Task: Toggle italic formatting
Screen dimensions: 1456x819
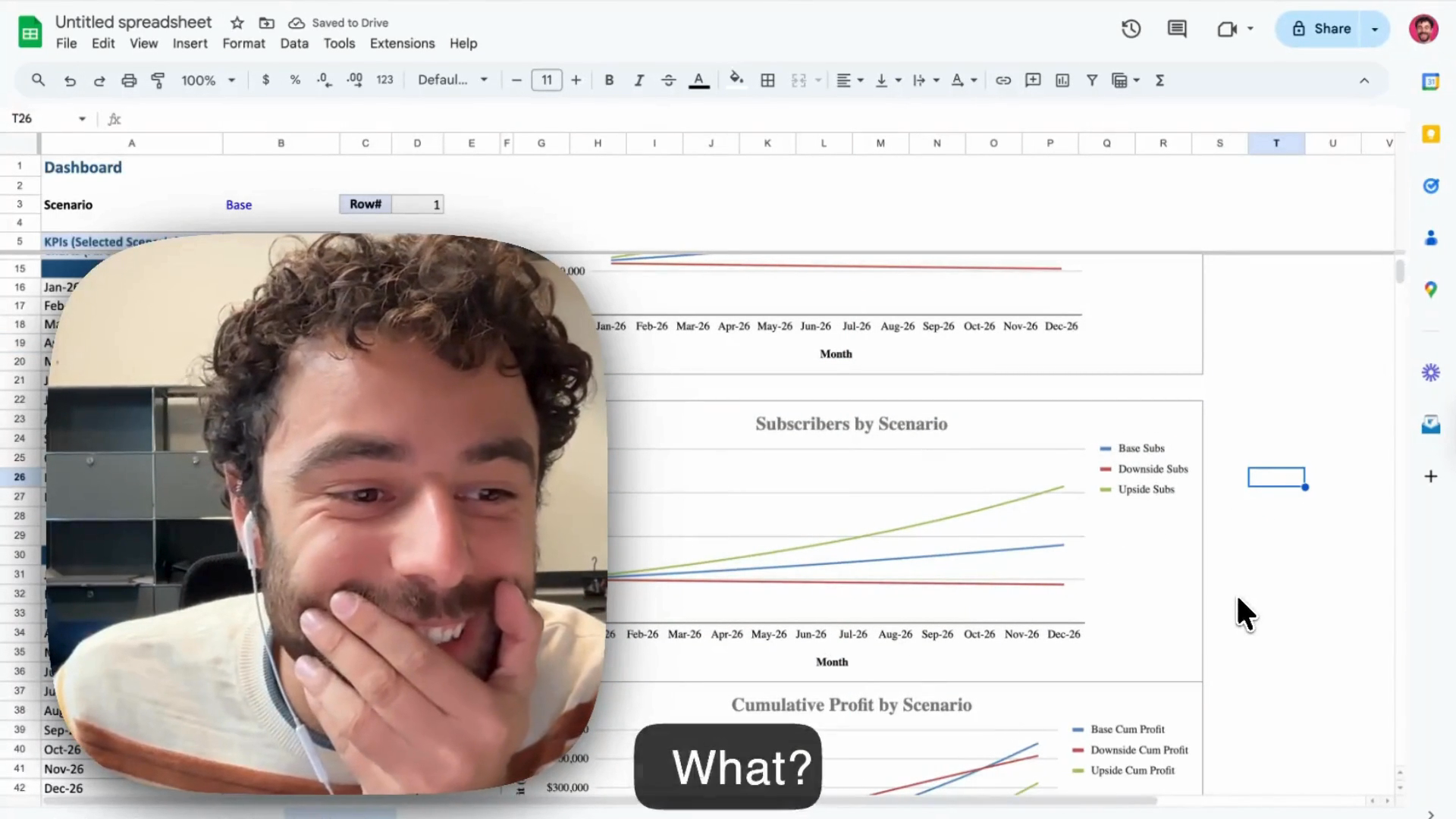Action: coord(639,80)
